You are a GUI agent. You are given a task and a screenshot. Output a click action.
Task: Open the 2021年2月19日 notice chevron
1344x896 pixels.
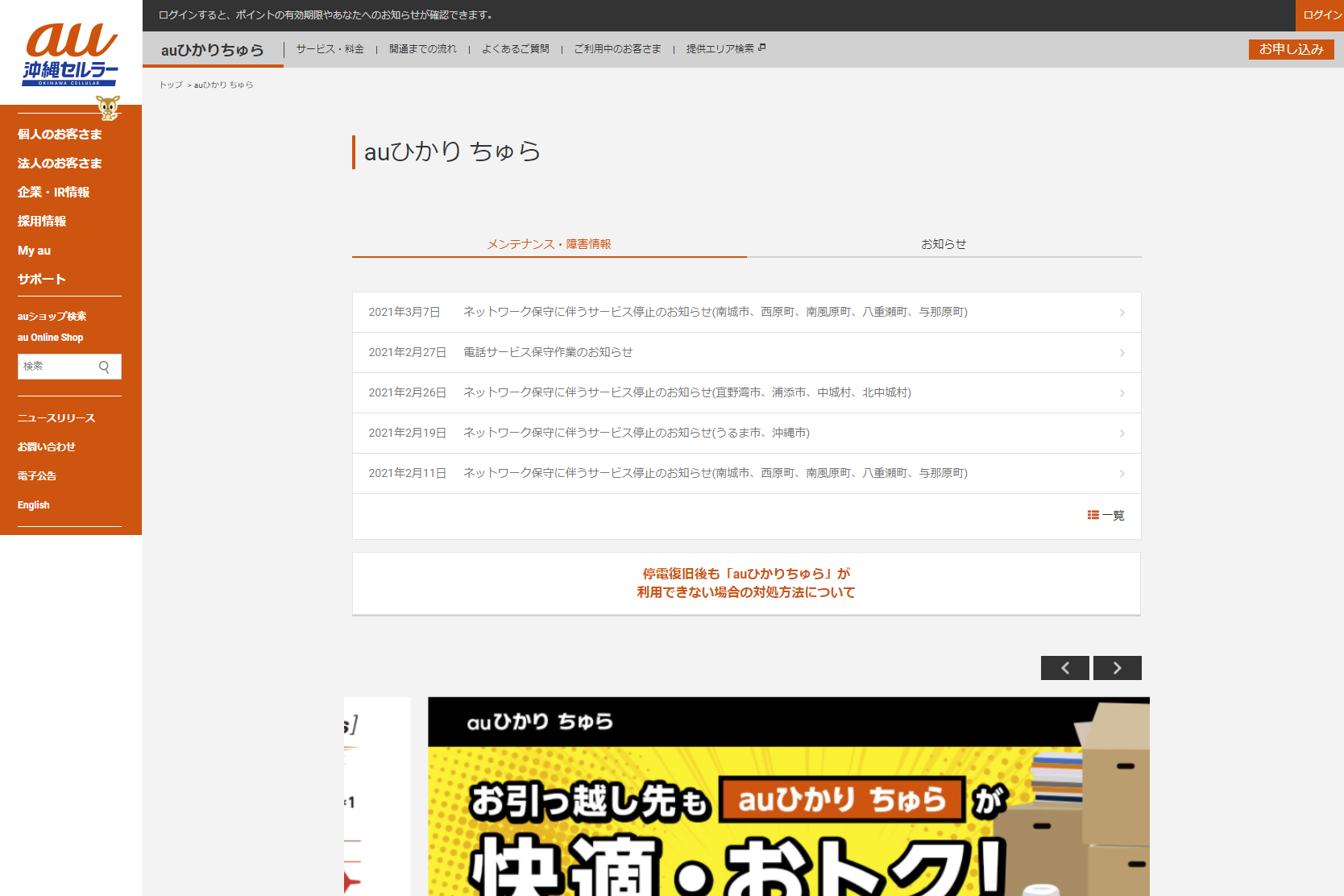tap(1122, 433)
